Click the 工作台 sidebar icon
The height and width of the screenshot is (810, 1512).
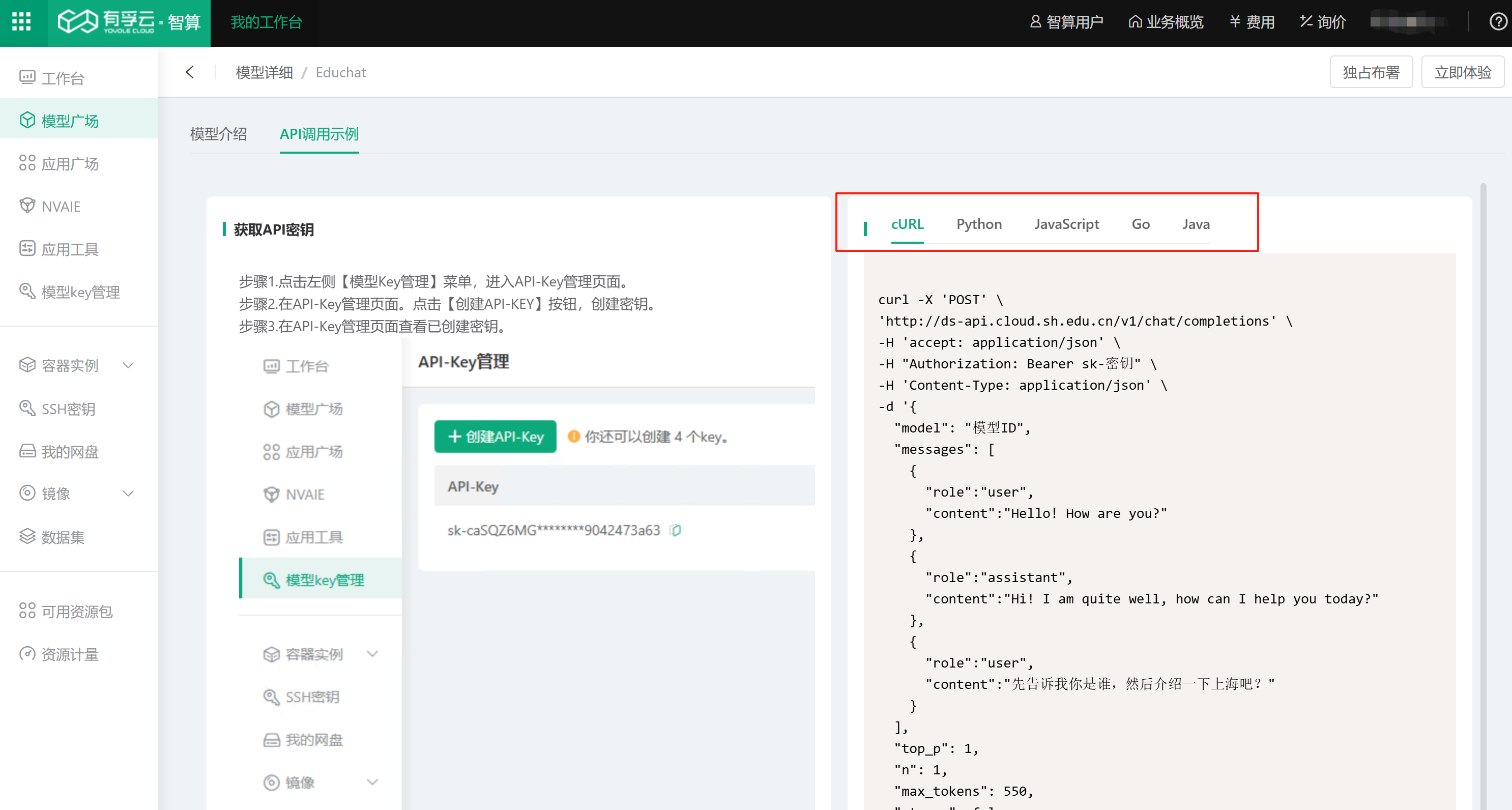click(x=27, y=78)
